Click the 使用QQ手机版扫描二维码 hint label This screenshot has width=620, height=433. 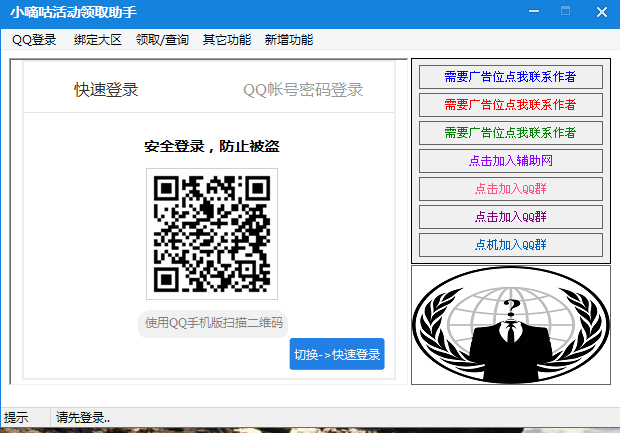(213, 323)
